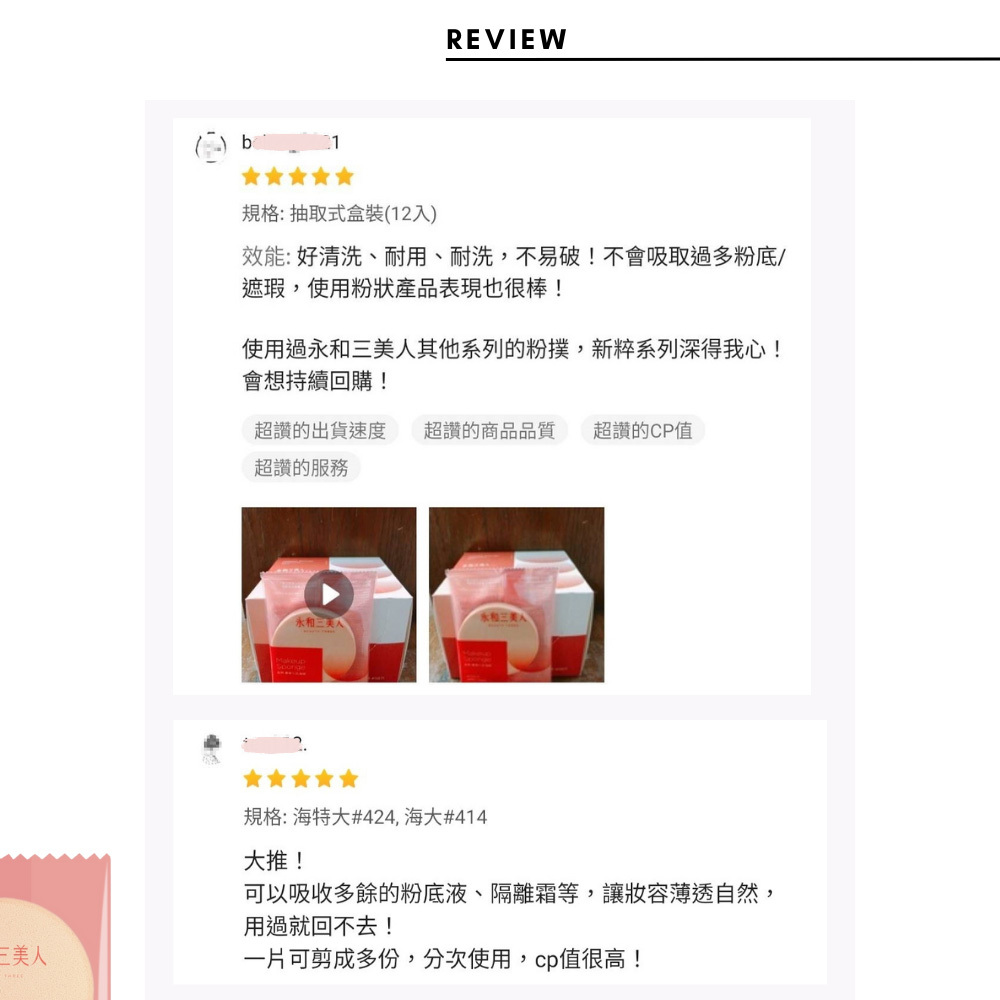Click the REVIEW section heading
1000x1000 pixels.
[x=506, y=40]
